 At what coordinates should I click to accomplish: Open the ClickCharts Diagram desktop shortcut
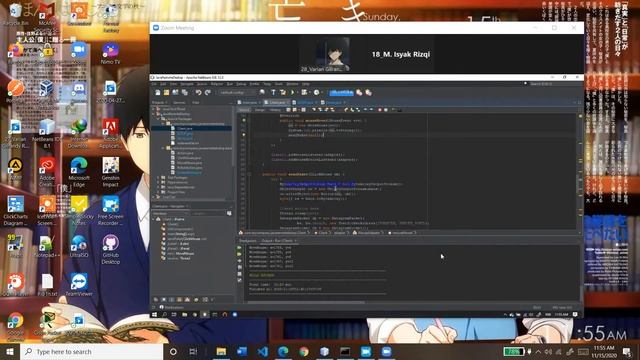16,211
